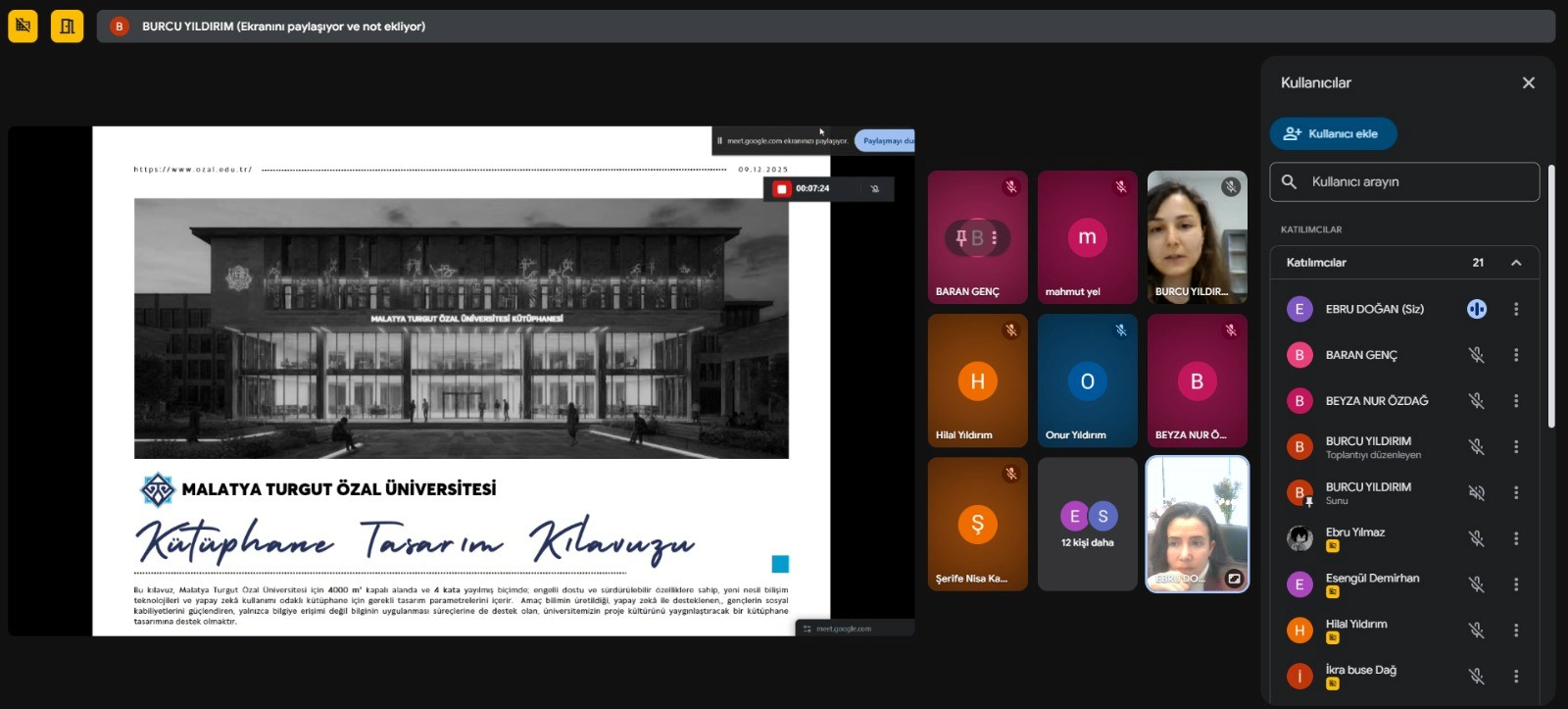Open more options for Hilal Yıldırım in list
Screen dimensions: 1568x709
coord(1516,631)
